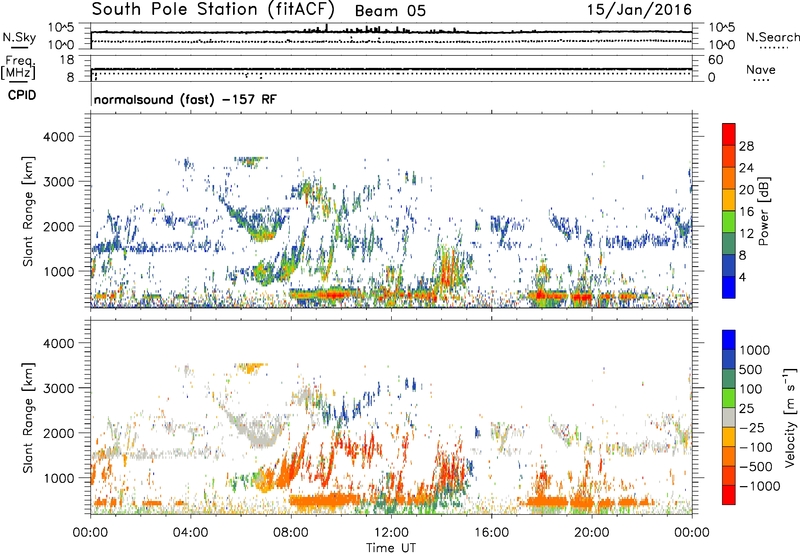The height and width of the screenshot is (554, 800).
Task: Click the Nave legend label
Action: click(761, 70)
